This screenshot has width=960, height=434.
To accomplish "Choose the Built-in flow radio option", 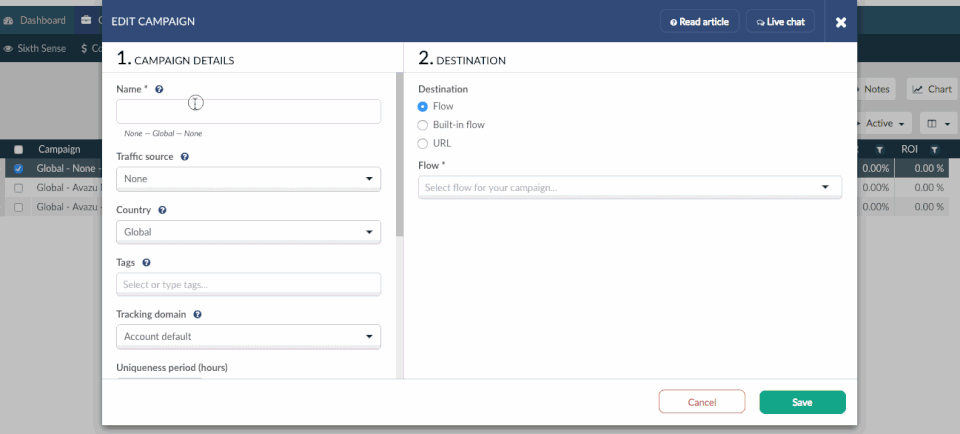I will 423,125.
